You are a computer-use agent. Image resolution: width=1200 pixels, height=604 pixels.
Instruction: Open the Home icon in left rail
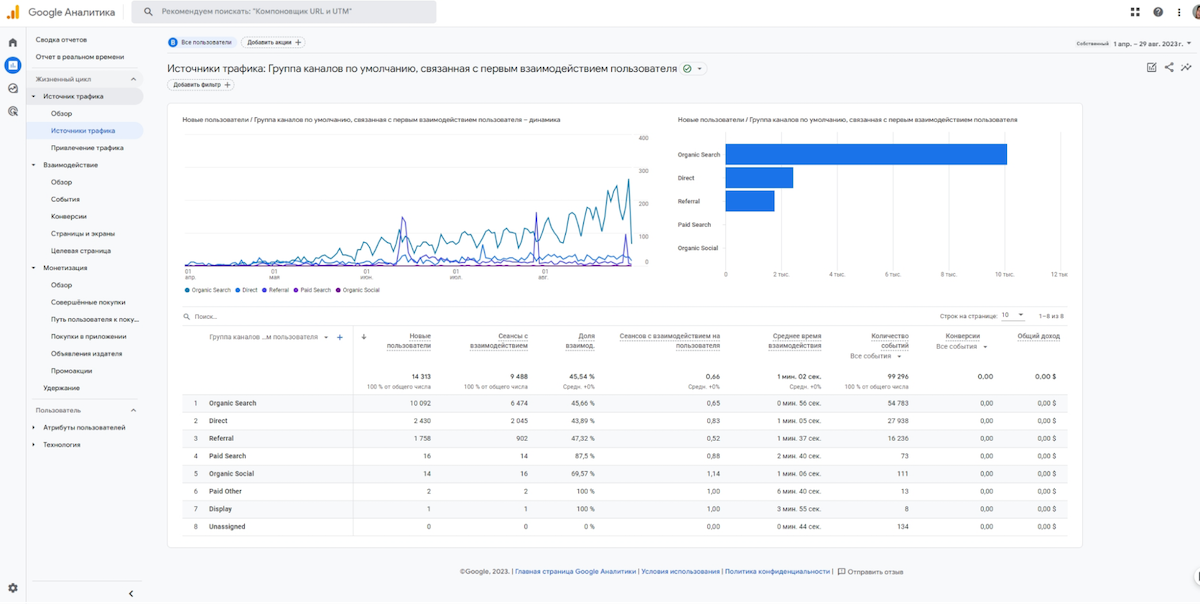(13, 43)
